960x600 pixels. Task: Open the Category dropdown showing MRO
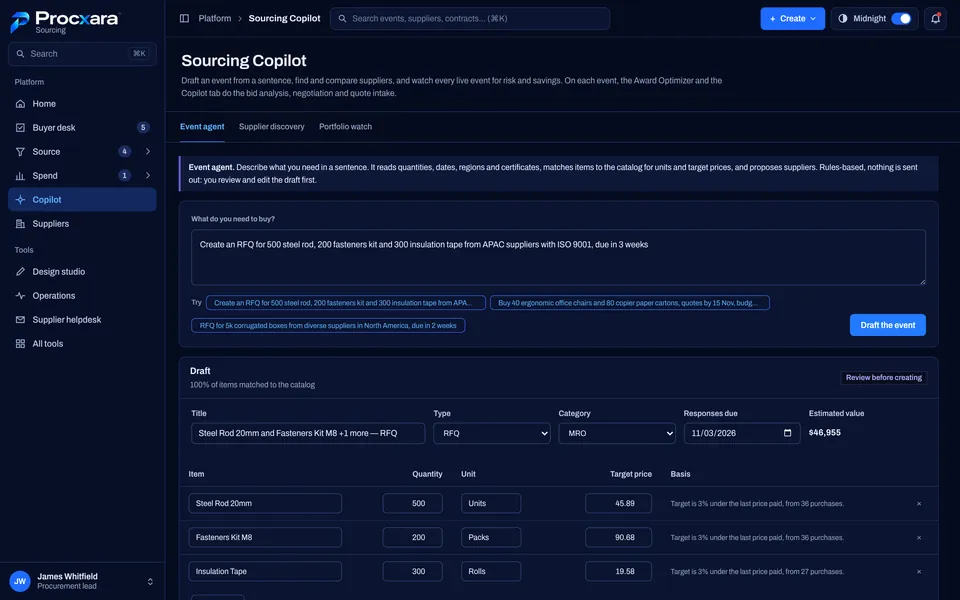point(617,433)
